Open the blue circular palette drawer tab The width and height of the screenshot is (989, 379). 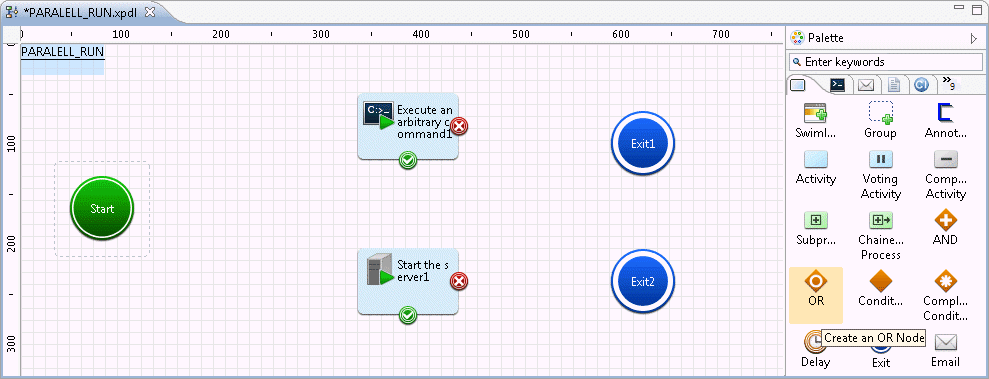(x=921, y=85)
